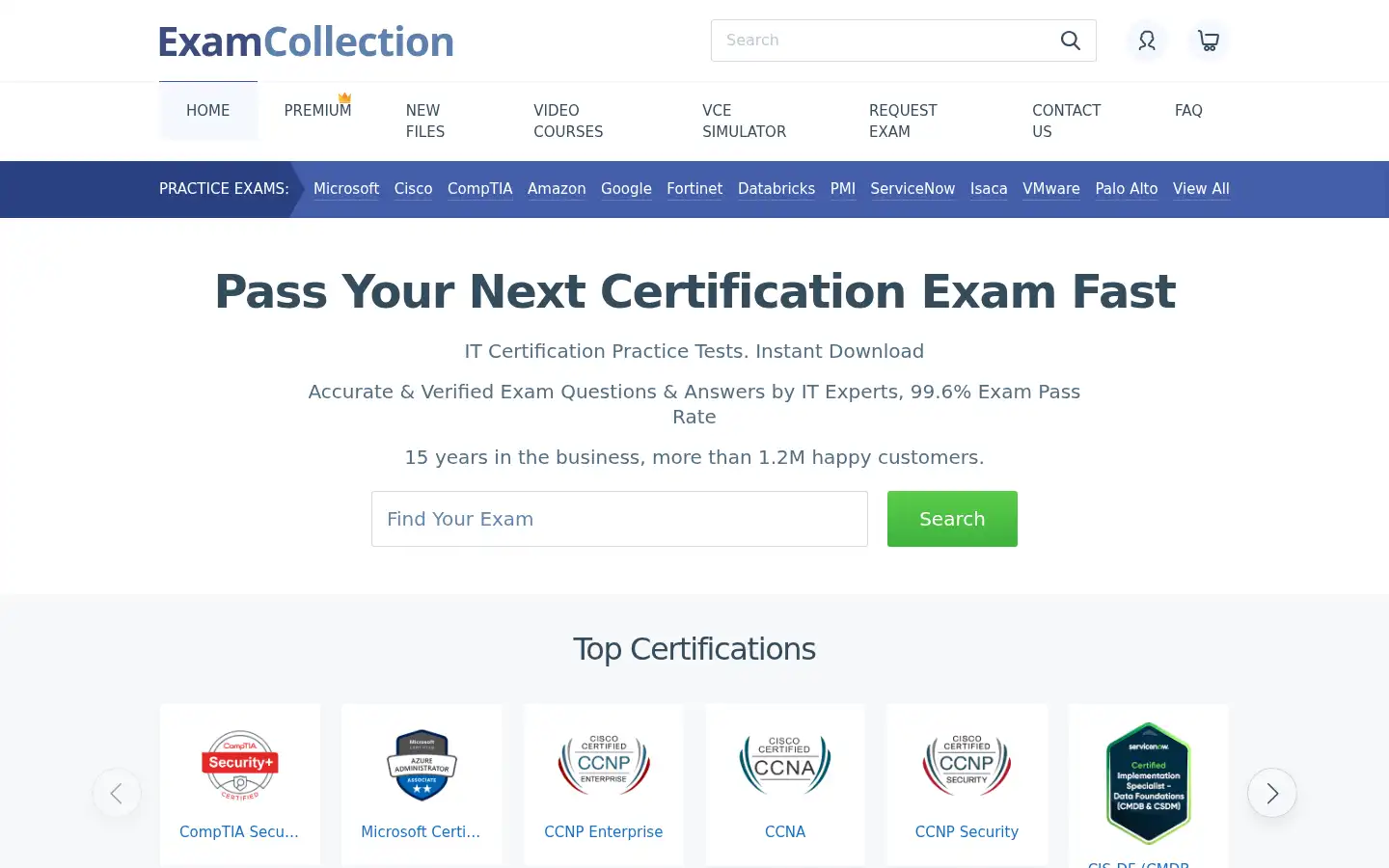Open the PREMIUM menu item
The image size is (1389, 868).
(x=318, y=111)
